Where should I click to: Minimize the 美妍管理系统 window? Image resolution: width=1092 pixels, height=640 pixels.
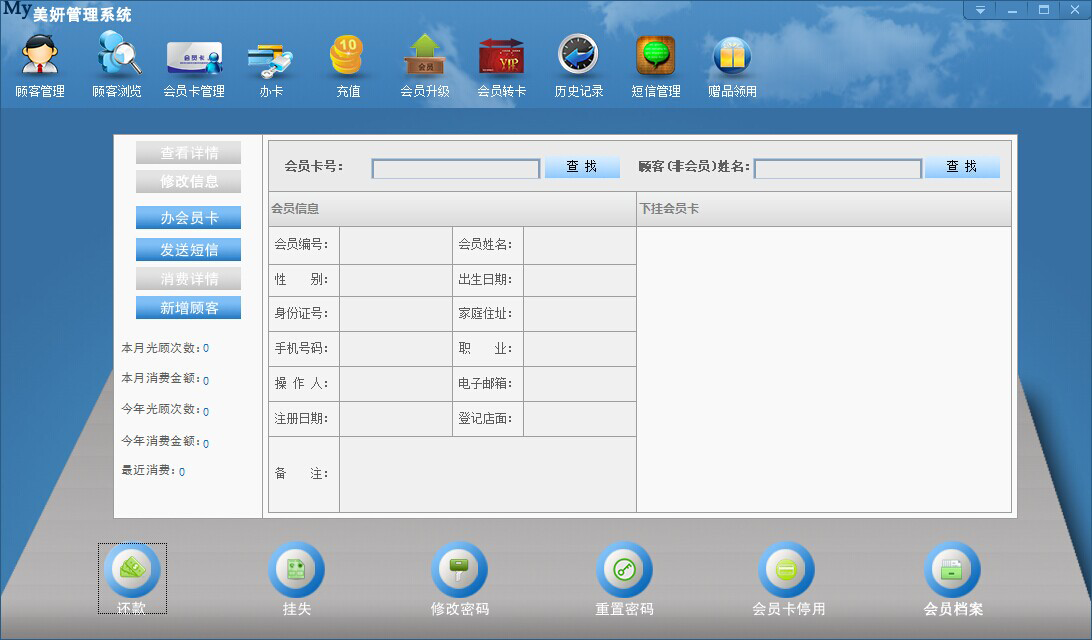click(x=1013, y=10)
